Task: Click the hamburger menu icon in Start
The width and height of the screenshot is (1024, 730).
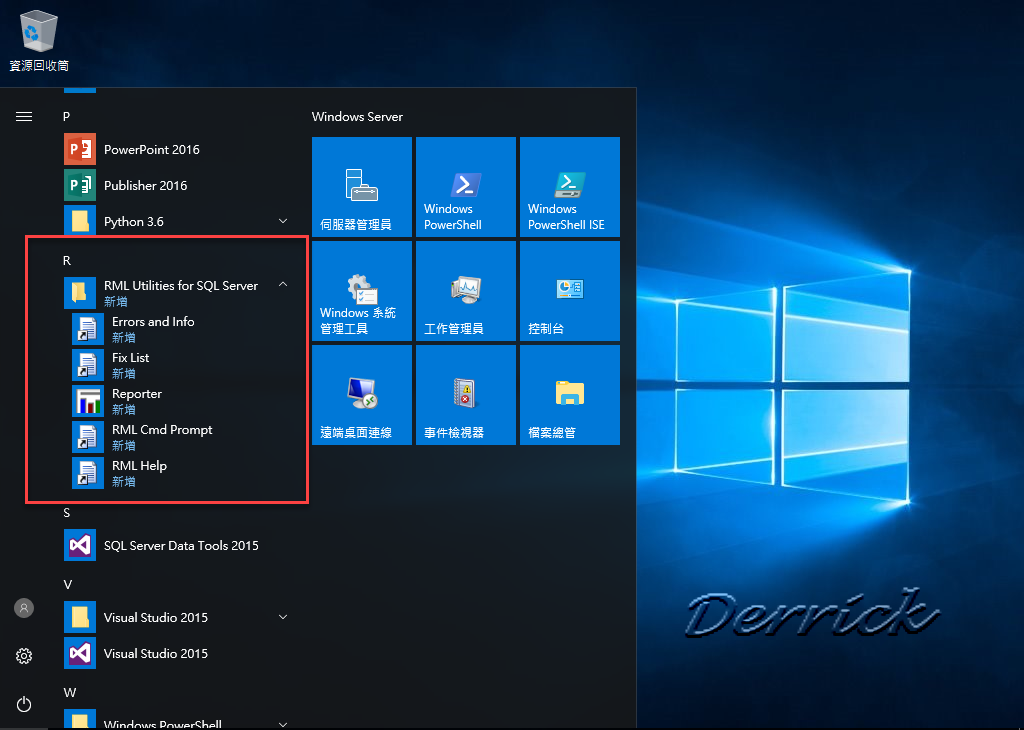Action: click(24, 117)
